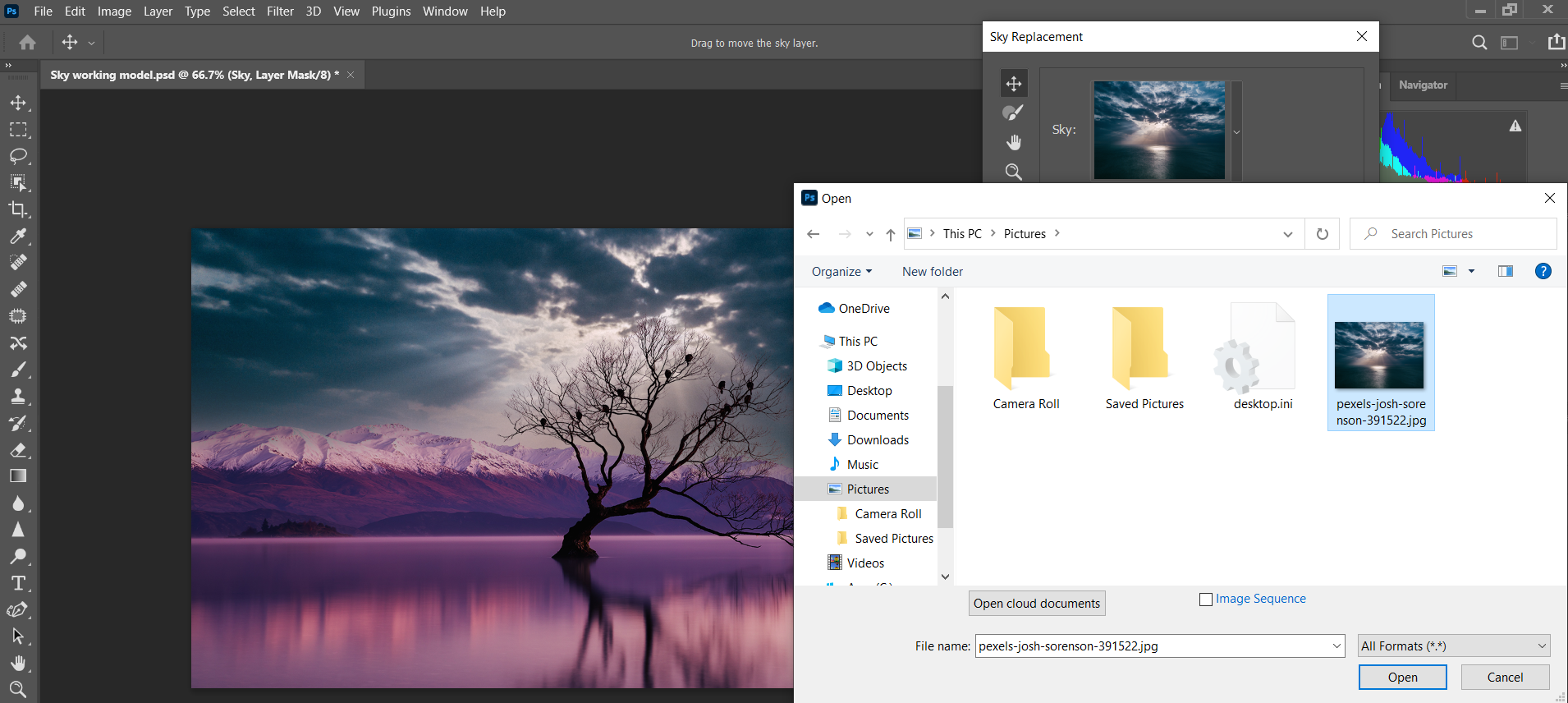Enable the Image Sequence checkbox

pos(1206,600)
